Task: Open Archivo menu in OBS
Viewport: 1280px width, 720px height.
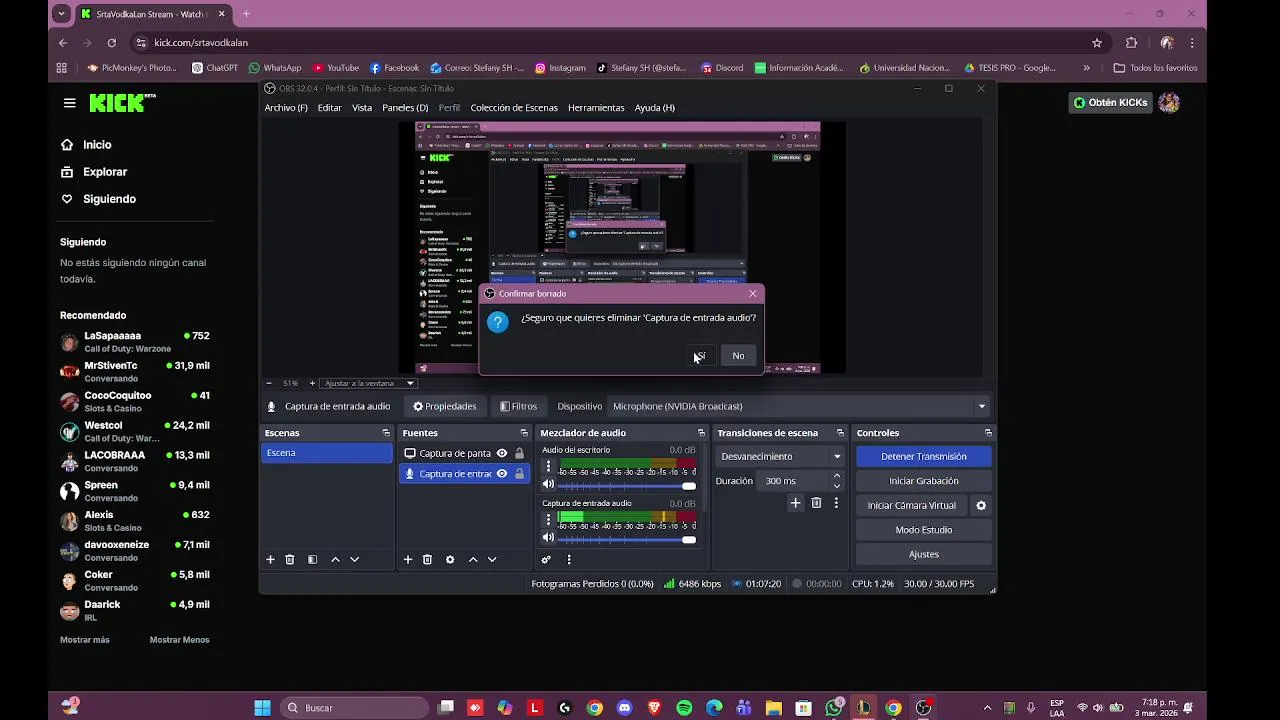Action: coord(286,108)
